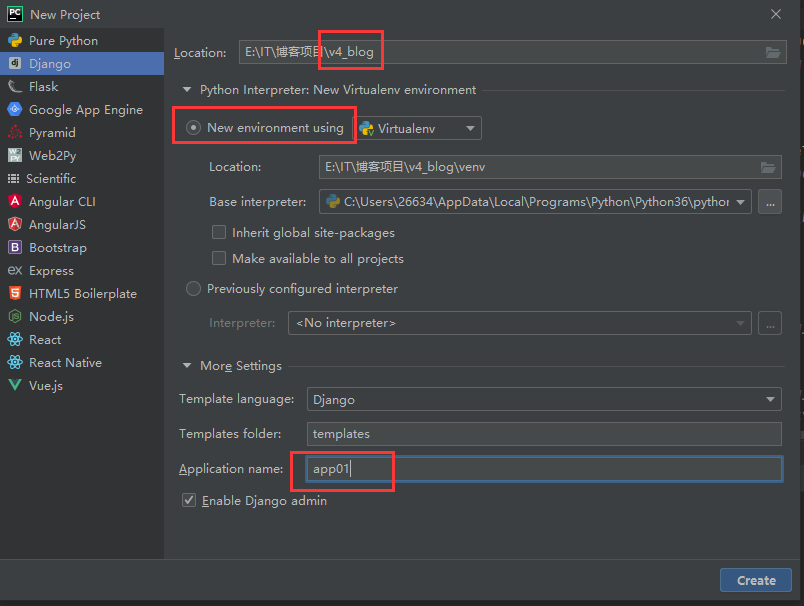Viewport: 804px width, 606px height.
Task: Select React Native project type
Action: [82, 362]
